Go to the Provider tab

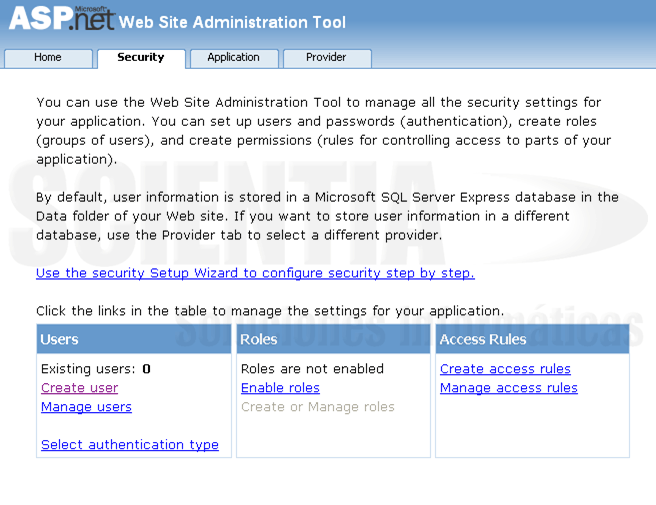click(x=326, y=58)
